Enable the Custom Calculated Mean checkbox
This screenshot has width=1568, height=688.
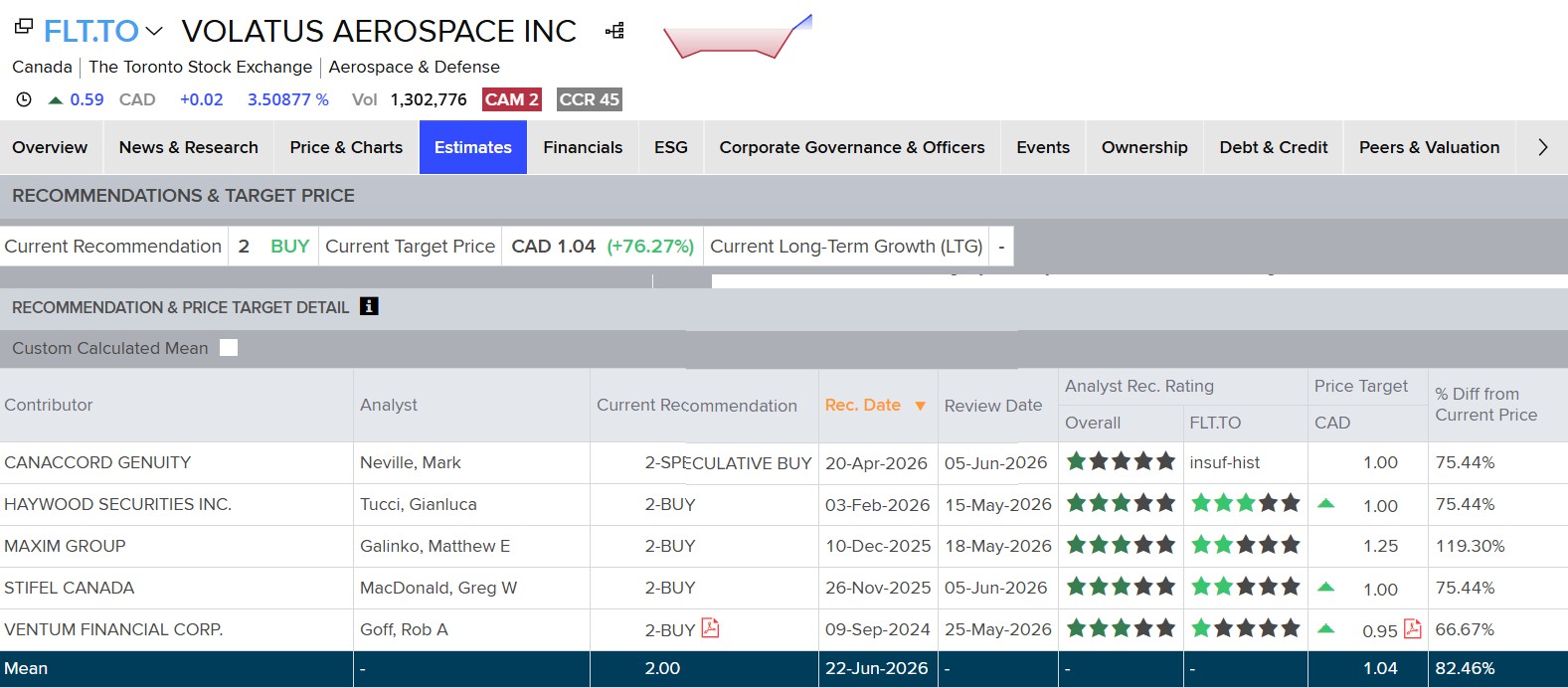(x=229, y=348)
